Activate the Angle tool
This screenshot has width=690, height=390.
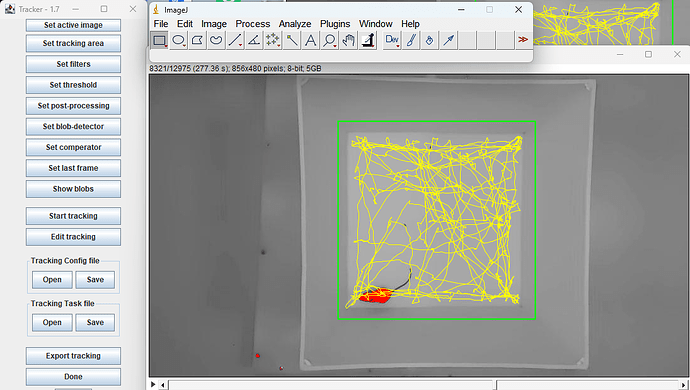[x=254, y=40]
